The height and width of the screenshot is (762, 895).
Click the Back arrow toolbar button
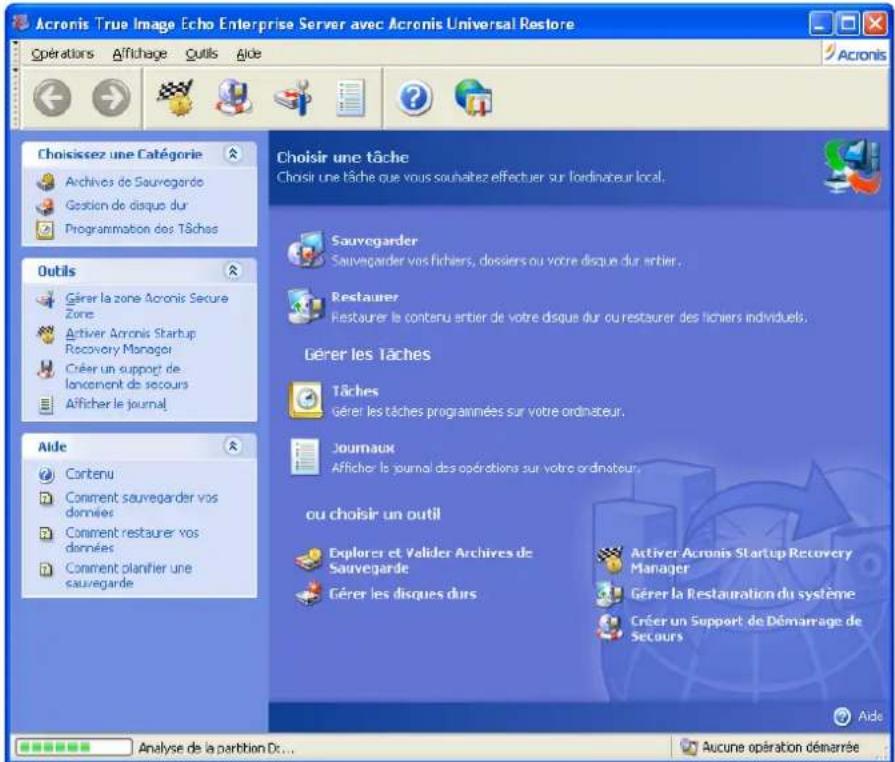click(x=52, y=98)
